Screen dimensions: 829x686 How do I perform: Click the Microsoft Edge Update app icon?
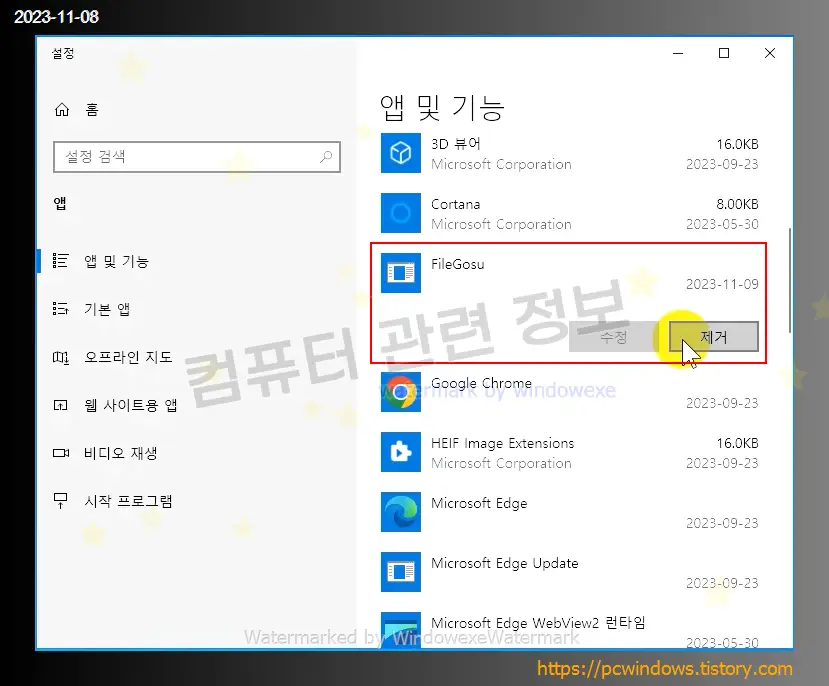tap(401, 572)
